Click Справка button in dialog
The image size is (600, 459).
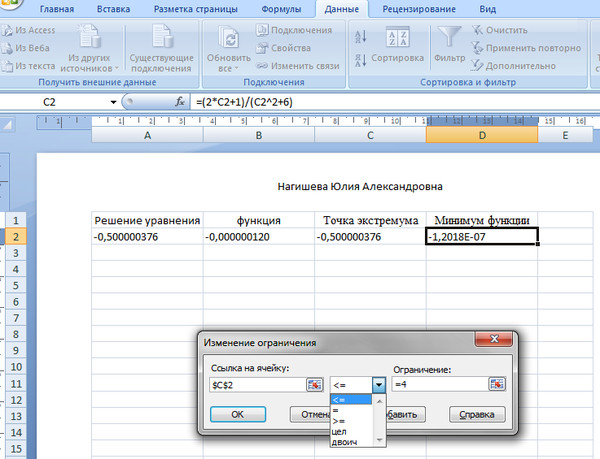pos(477,414)
